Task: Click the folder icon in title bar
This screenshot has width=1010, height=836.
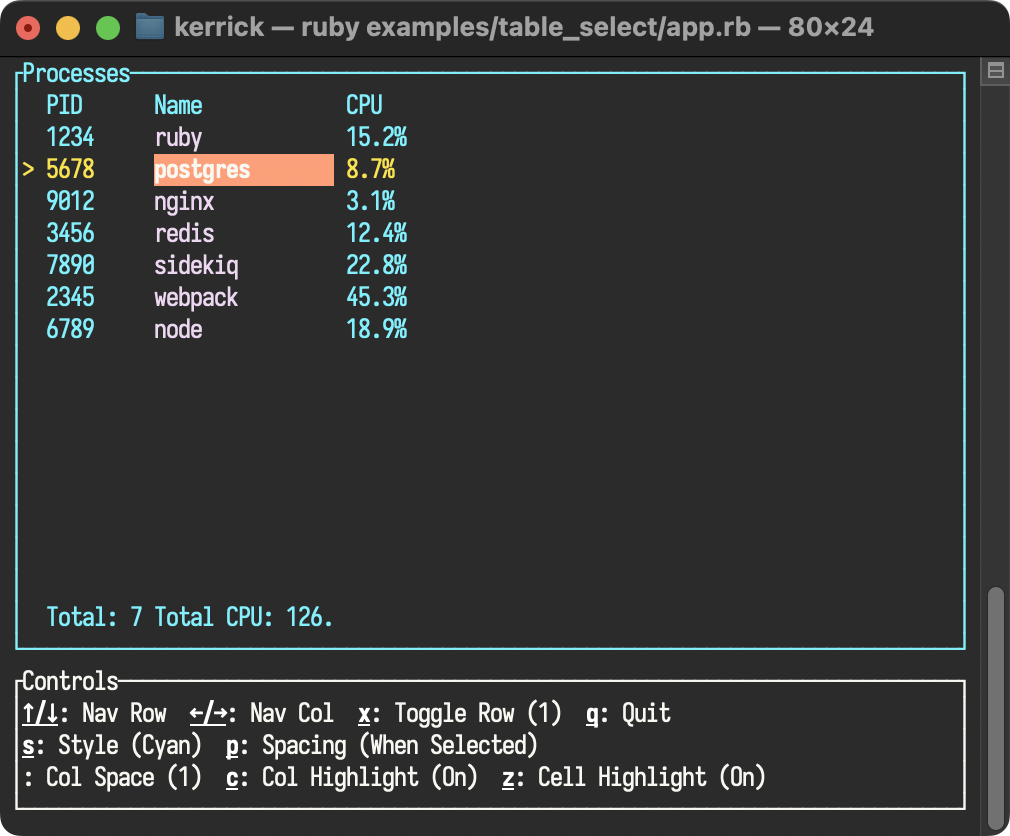Action: tap(149, 27)
